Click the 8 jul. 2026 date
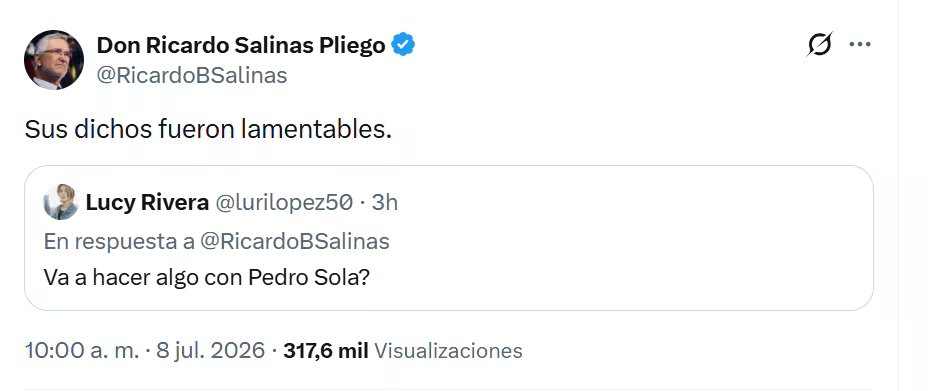 tap(211, 350)
